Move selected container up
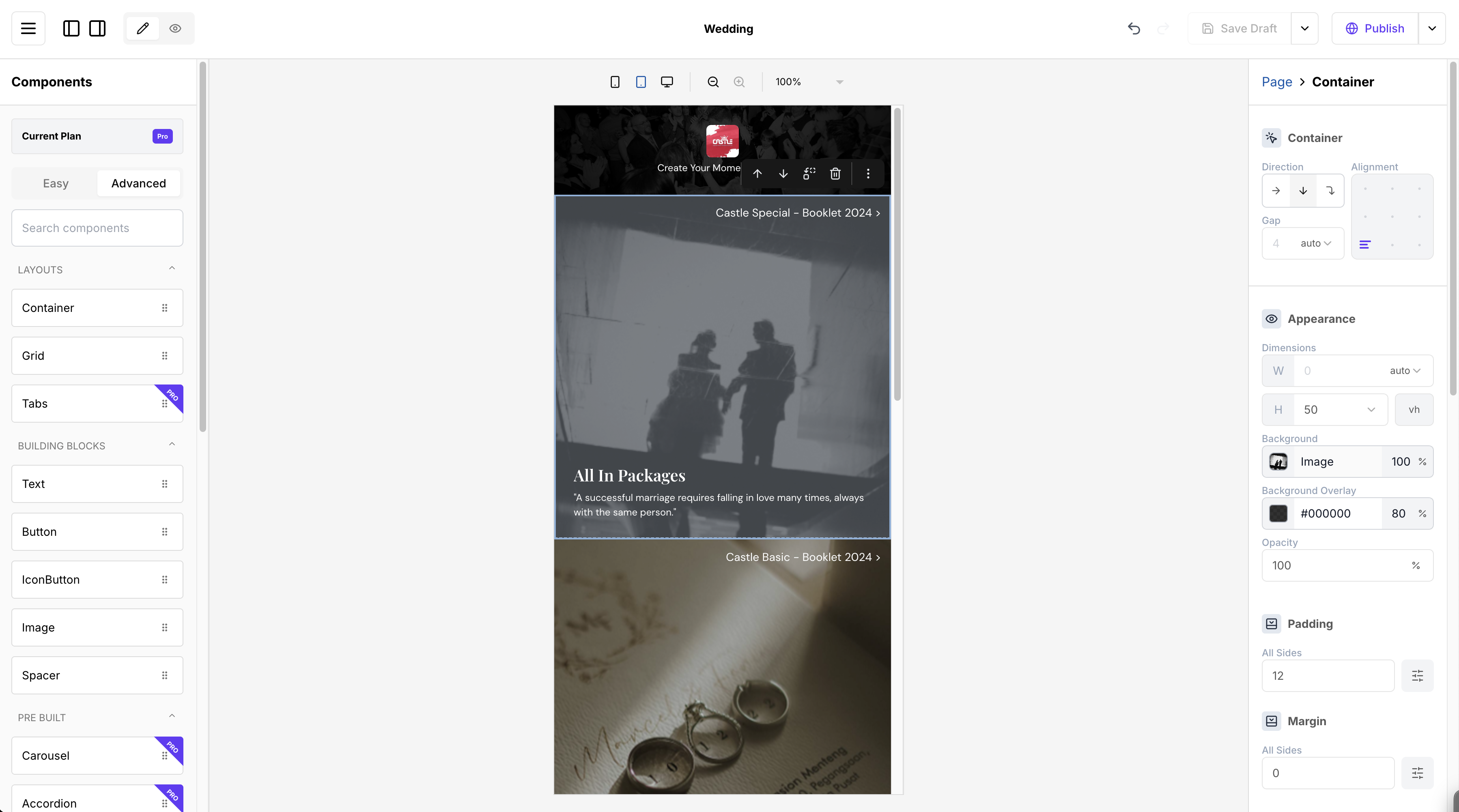This screenshot has height=812, width=1459. (757, 174)
